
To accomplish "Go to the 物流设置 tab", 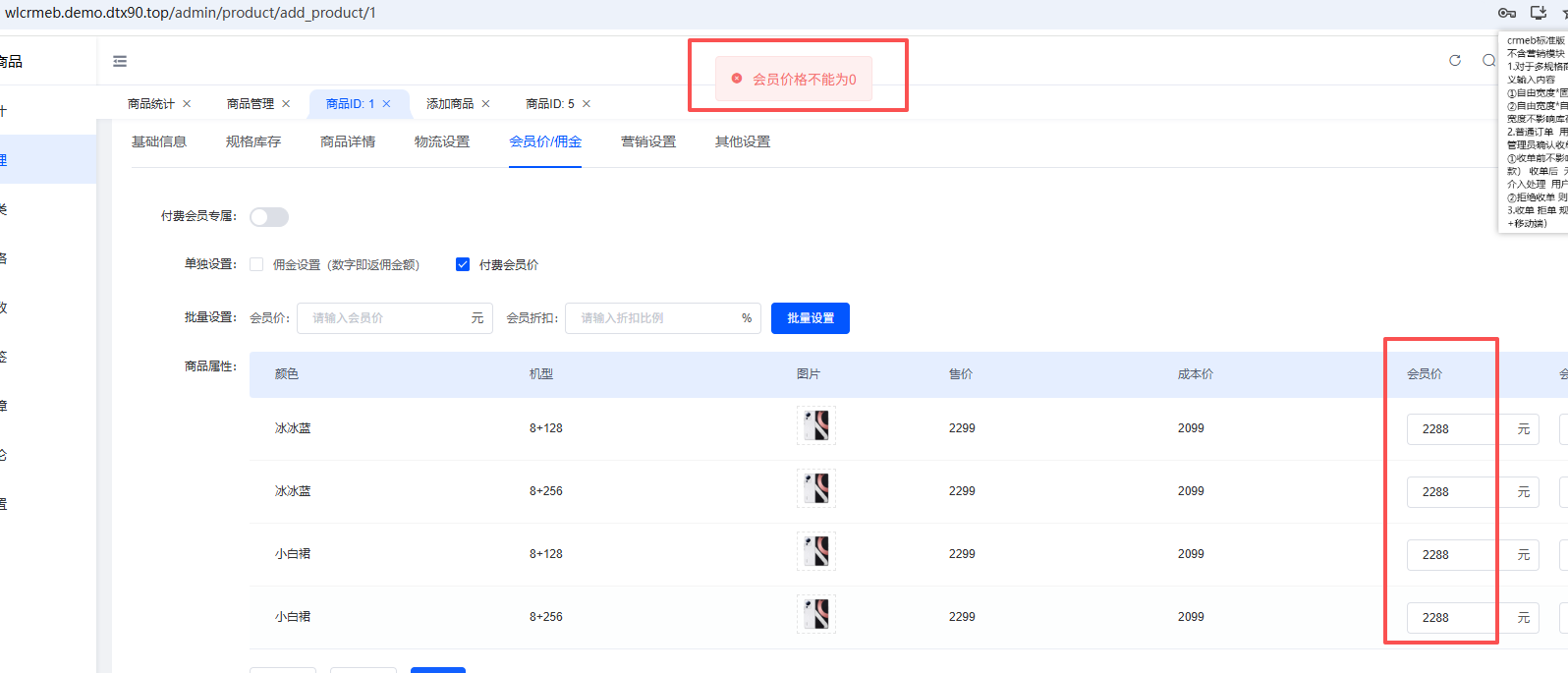I will point(442,142).
